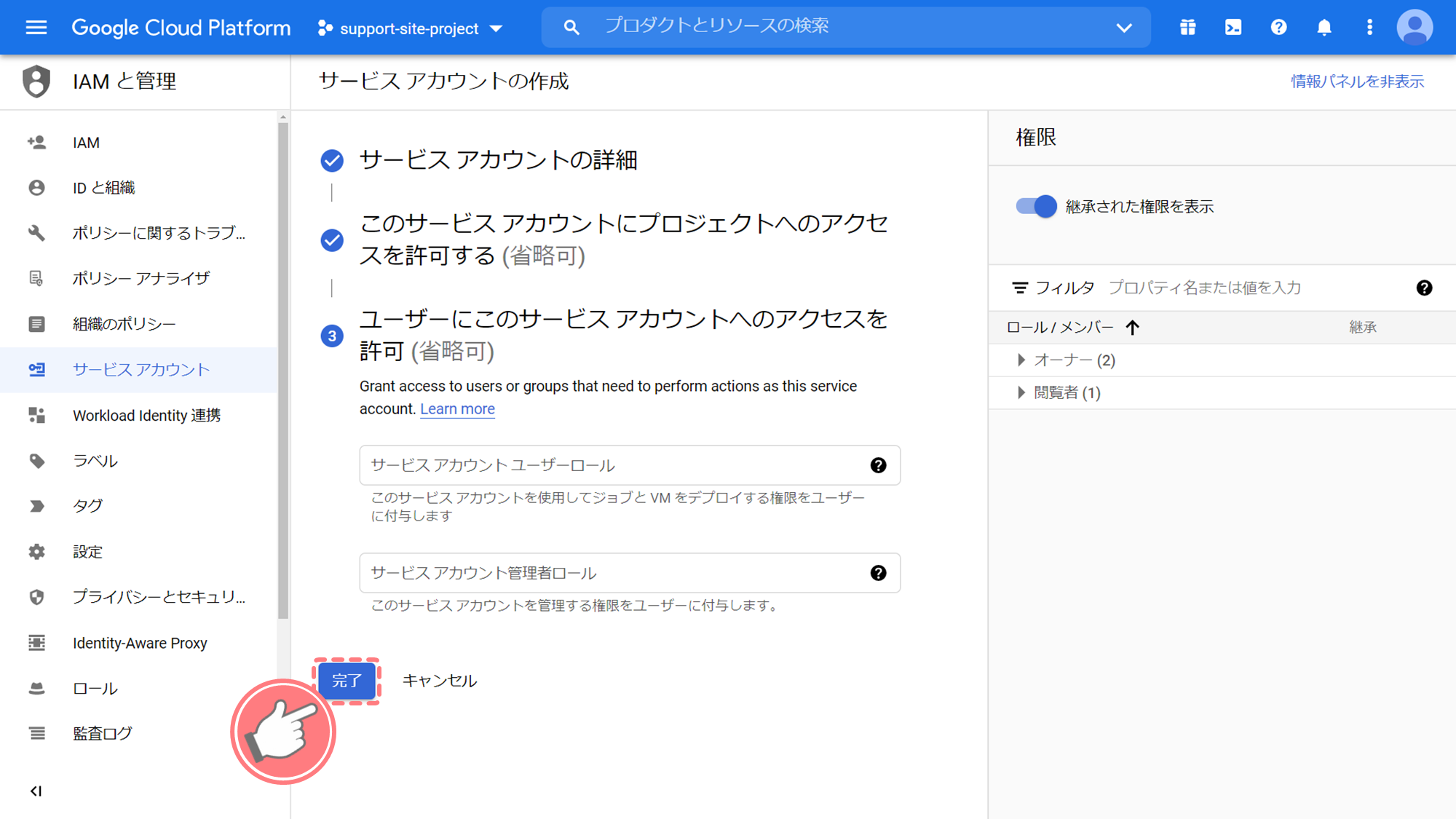Viewport: 1456px width, 819px height.
Task: Open ラベル menu item
Action: [138, 461]
